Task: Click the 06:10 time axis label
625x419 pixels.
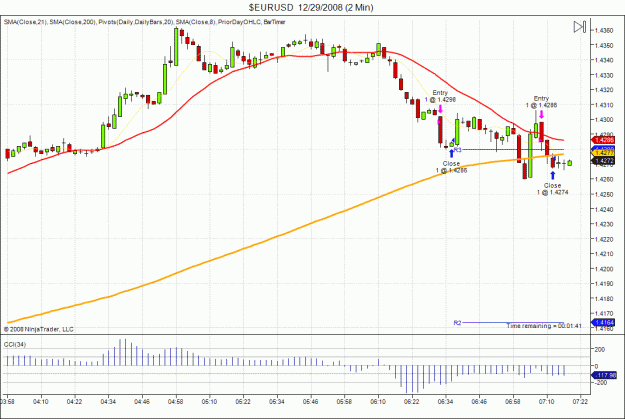Action: 378,401
